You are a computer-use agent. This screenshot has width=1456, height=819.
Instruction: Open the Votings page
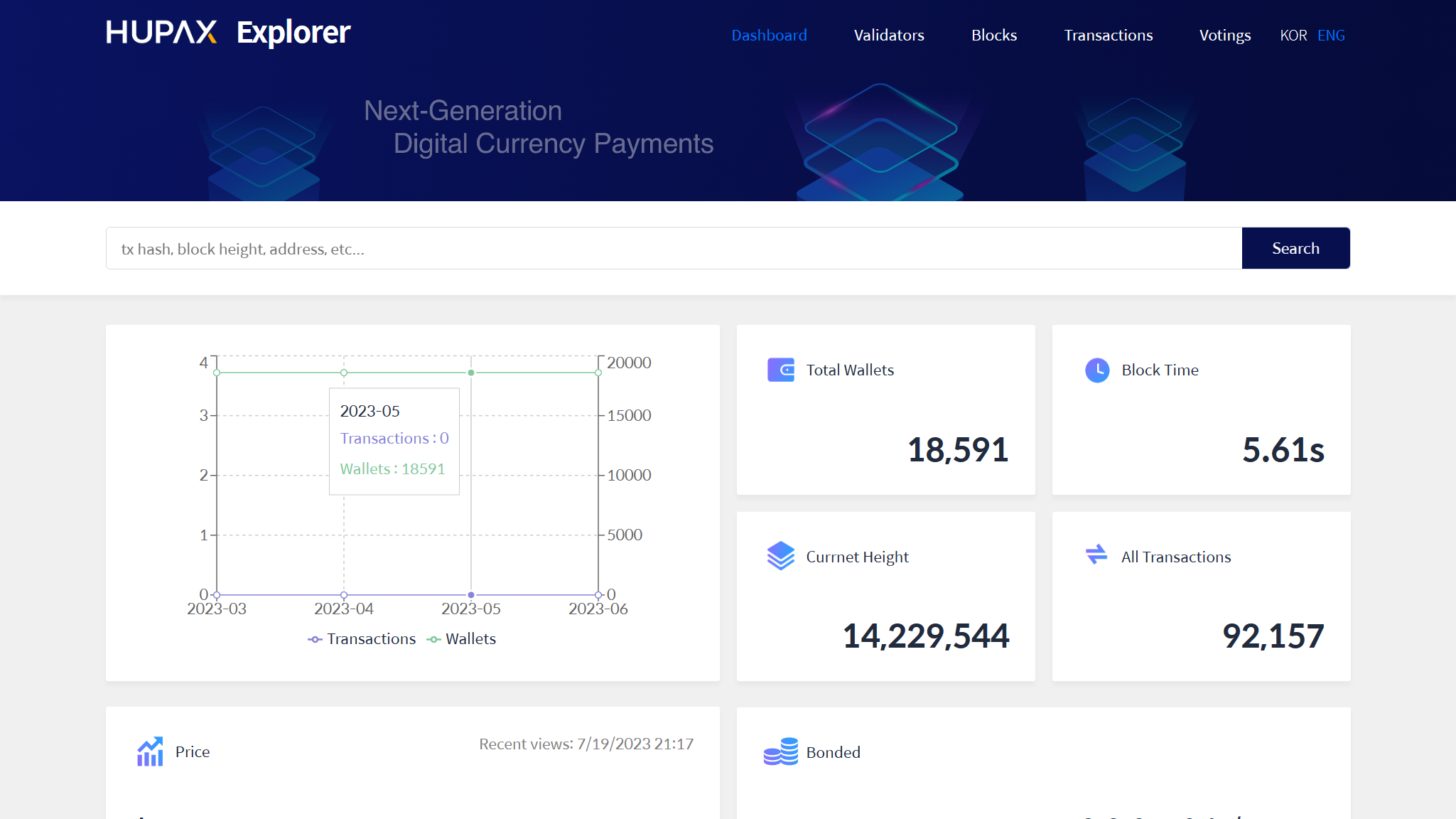1224,35
